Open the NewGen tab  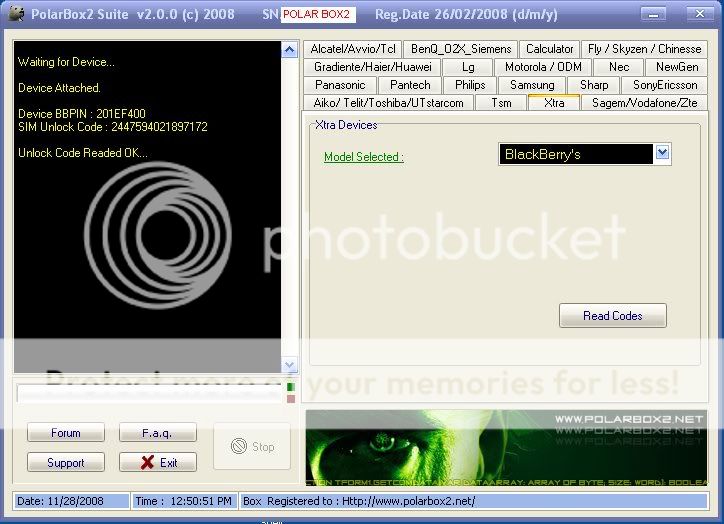[x=677, y=67]
